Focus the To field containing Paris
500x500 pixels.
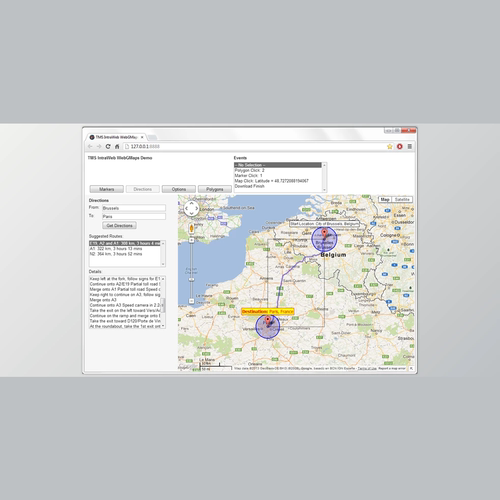(x=134, y=216)
